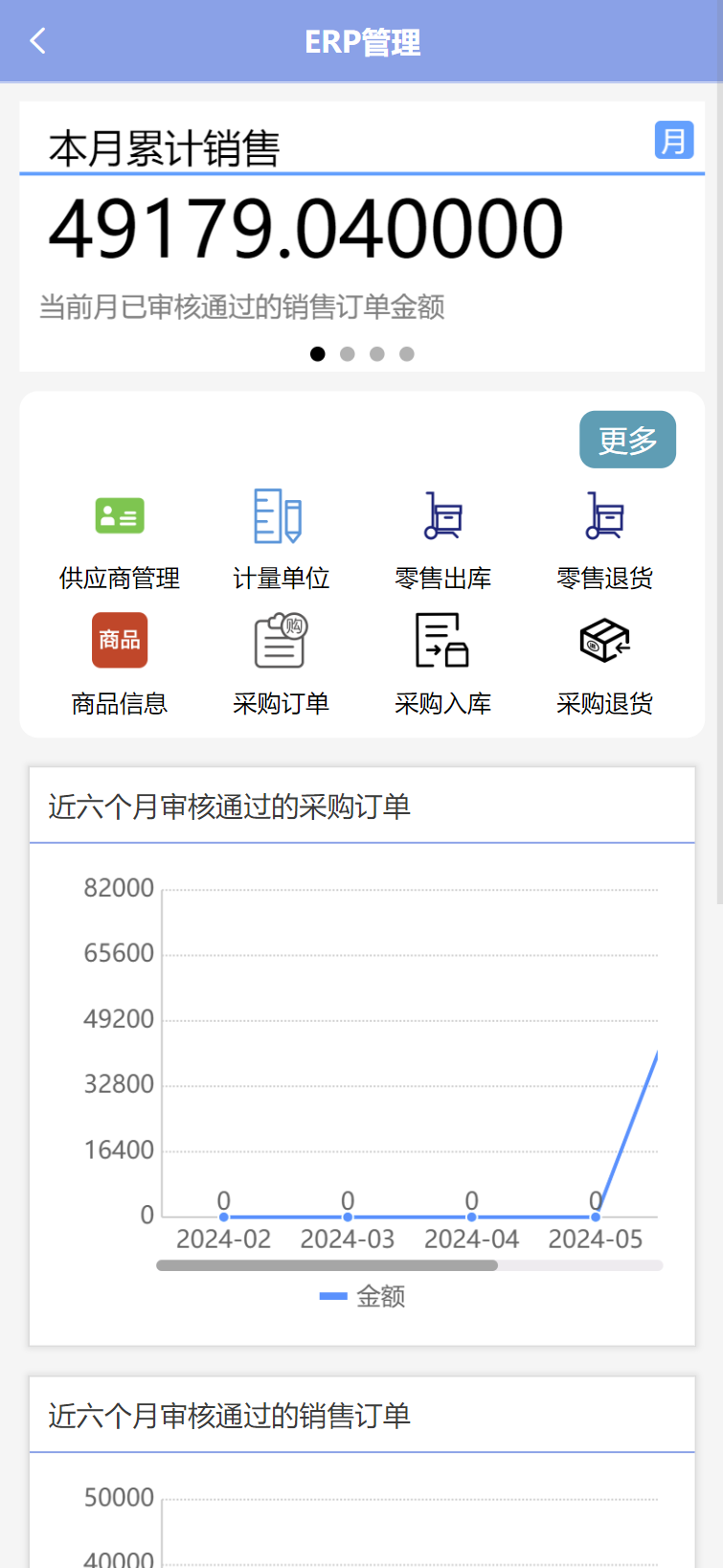Open 计量单位 measurement unit icon
723x1568 pixels.
[279, 516]
